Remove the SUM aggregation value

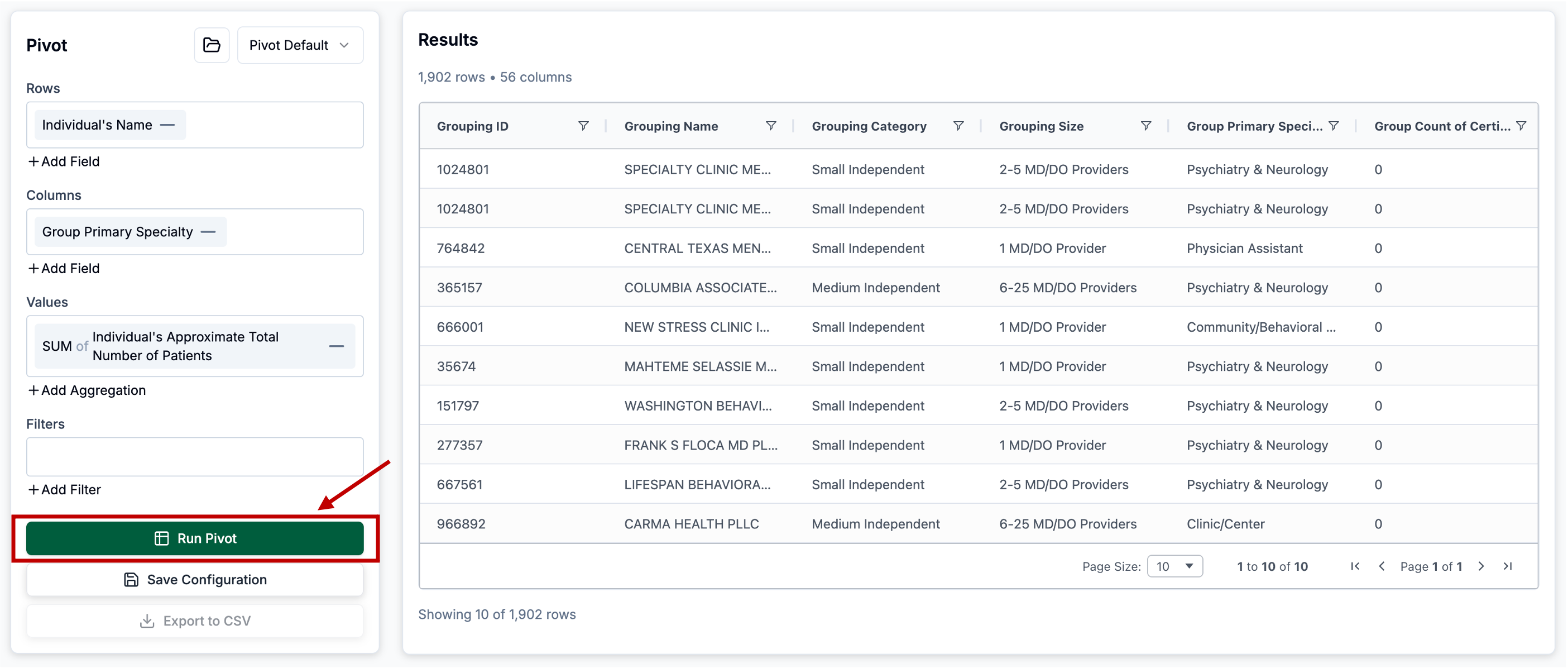click(336, 346)
